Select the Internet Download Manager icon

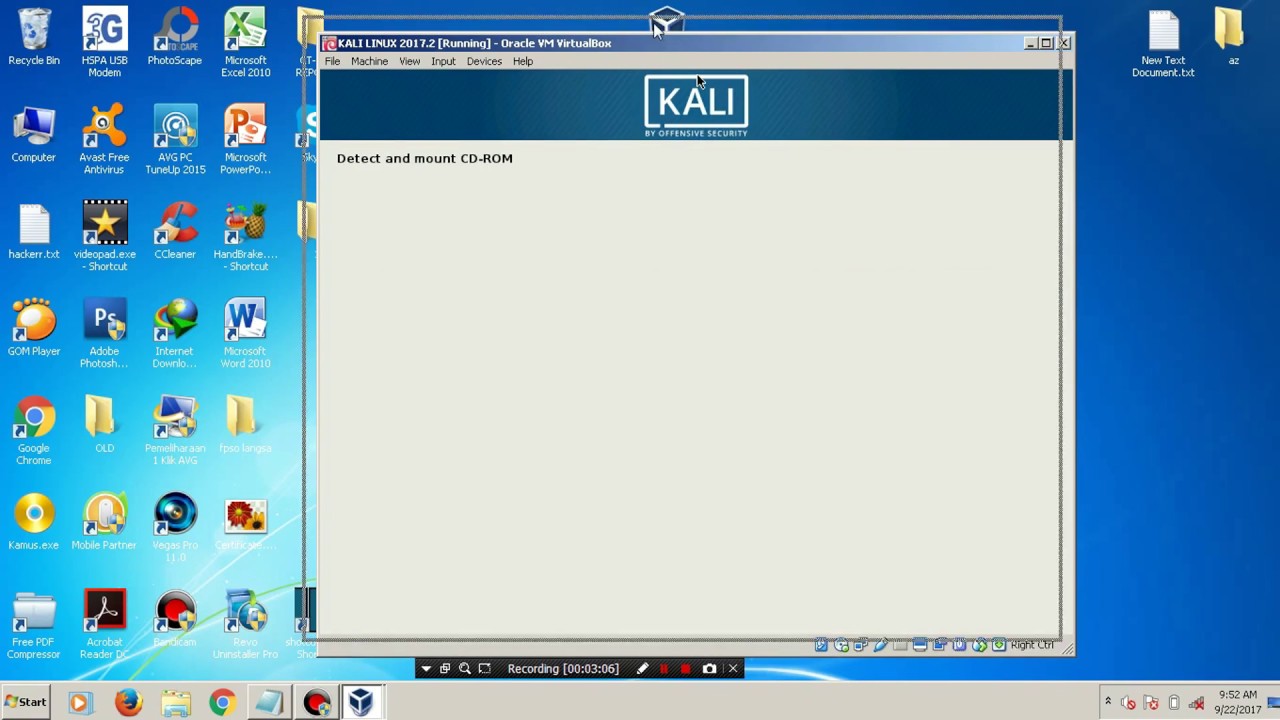pos(175,334)
